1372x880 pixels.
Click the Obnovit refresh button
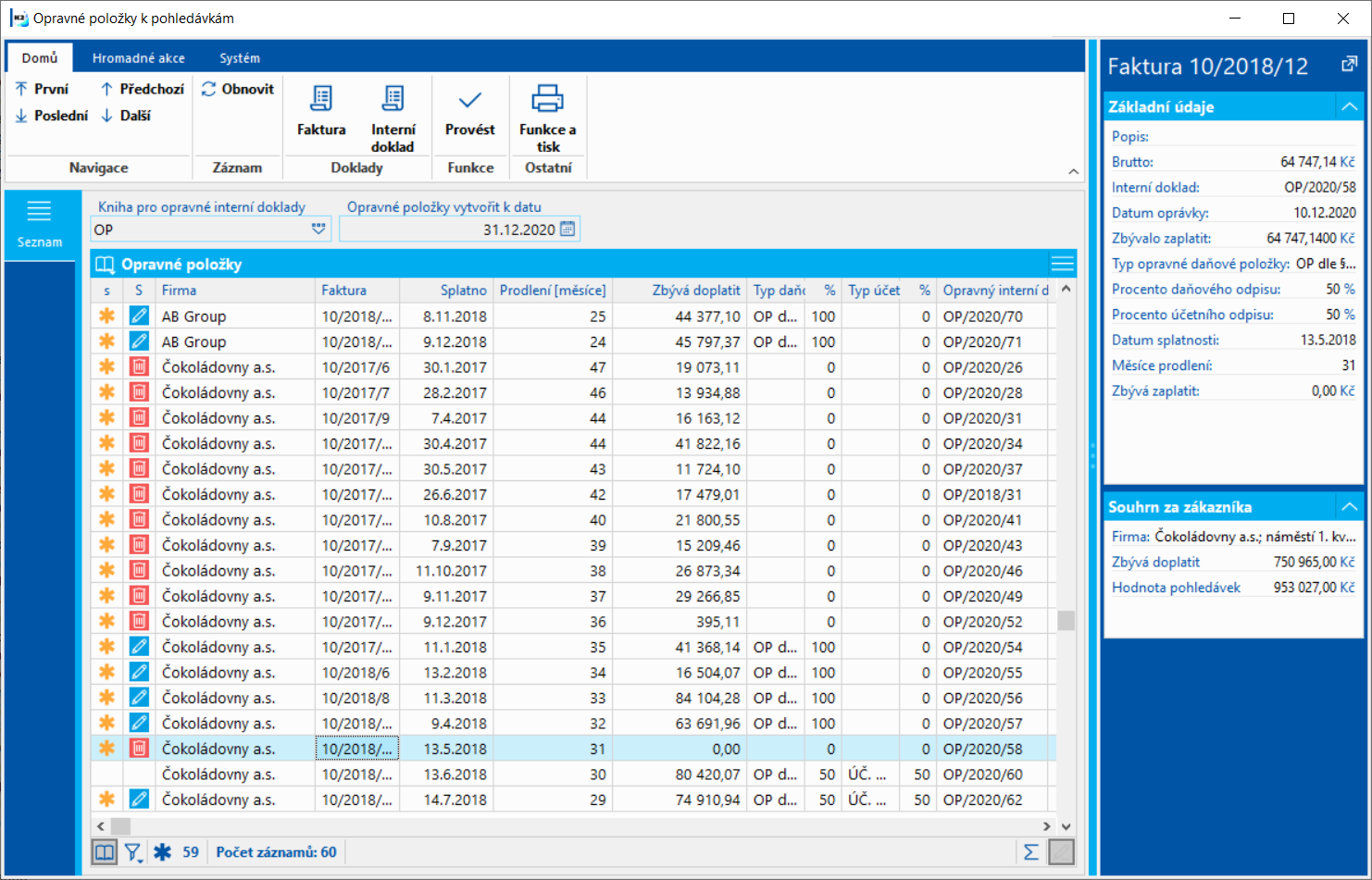point(238,89)
